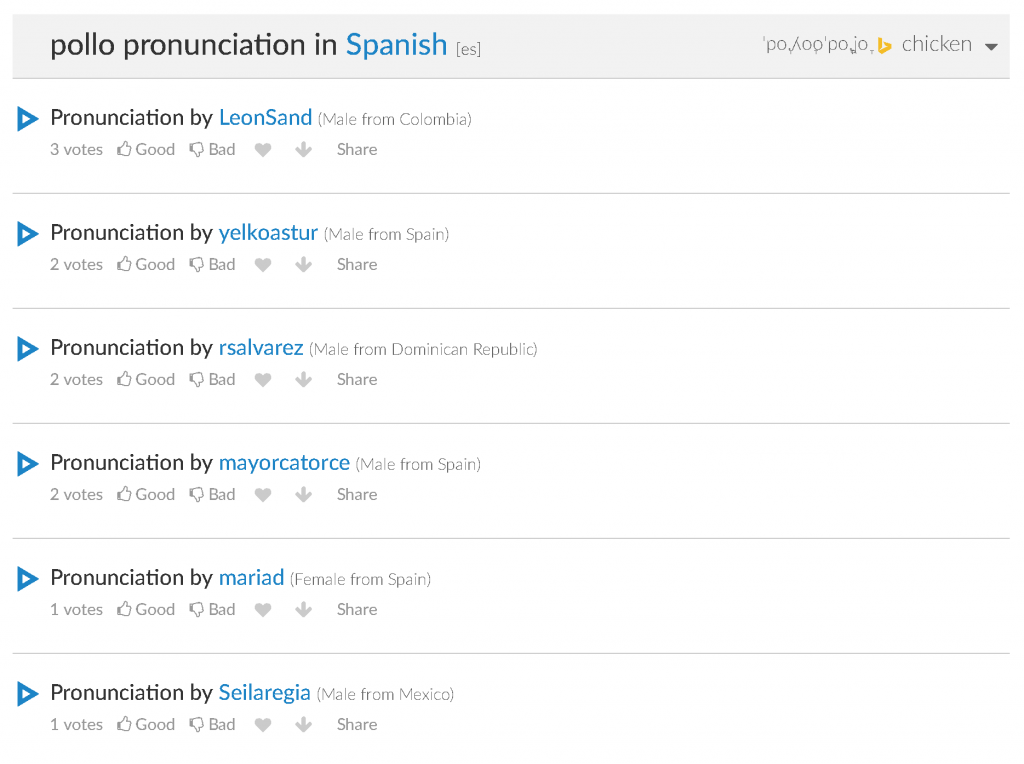Play yelkoastur's pronunciation audio

tap(27, 234)
